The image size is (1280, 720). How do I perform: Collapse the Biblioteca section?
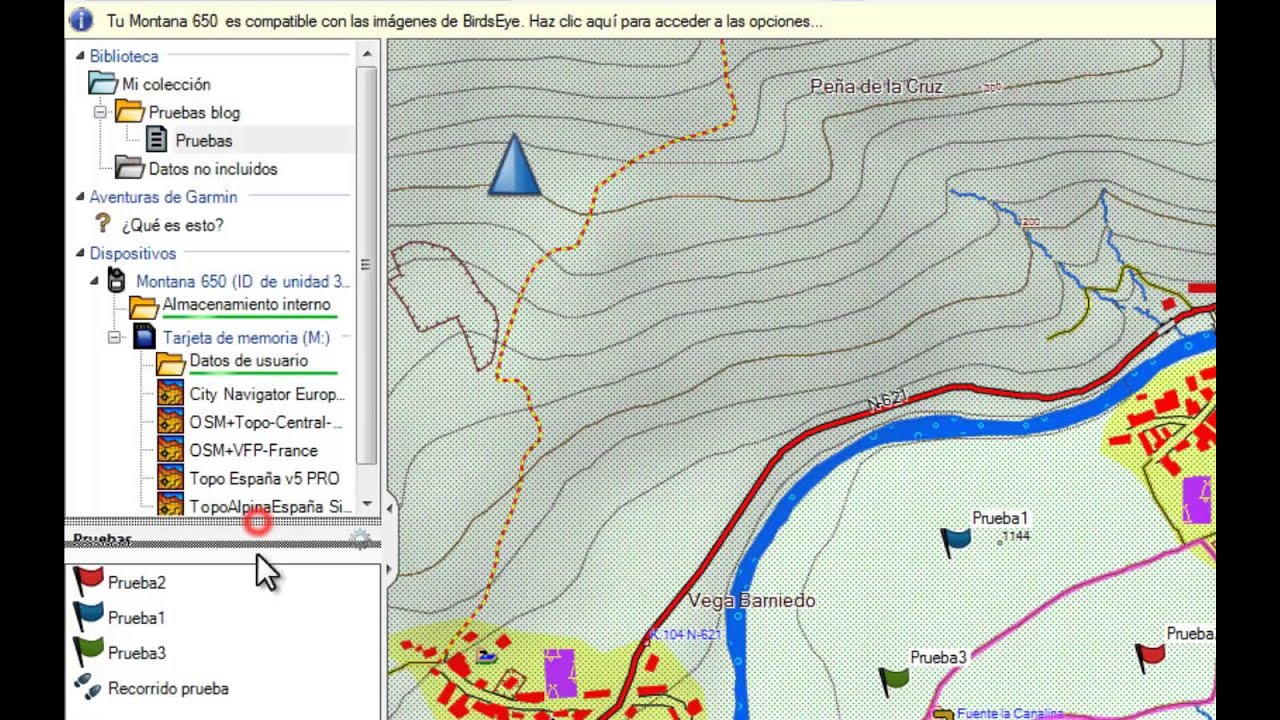coord(80,57)
